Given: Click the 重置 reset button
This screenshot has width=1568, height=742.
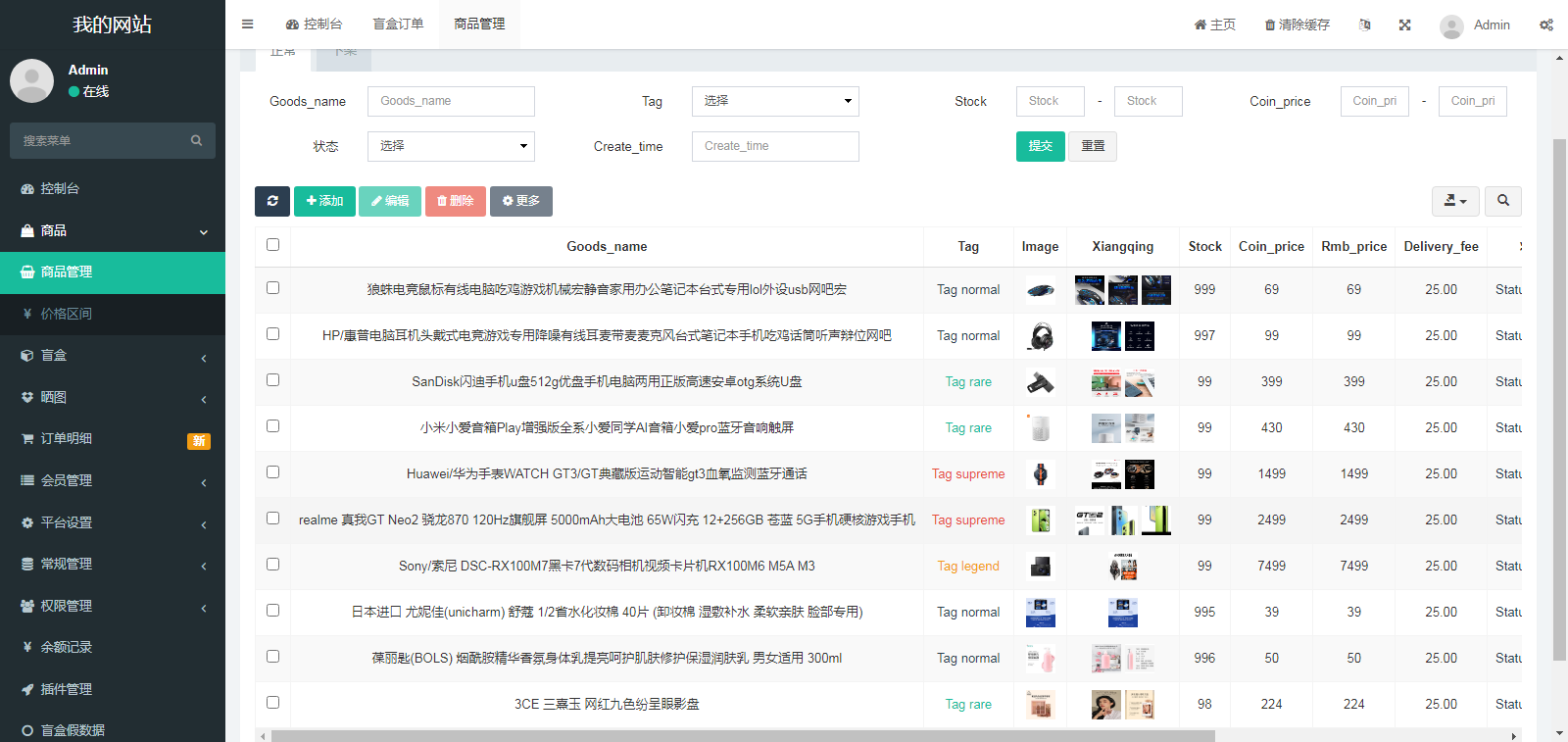Looking at the screenshot, I should click(1093, 146).
